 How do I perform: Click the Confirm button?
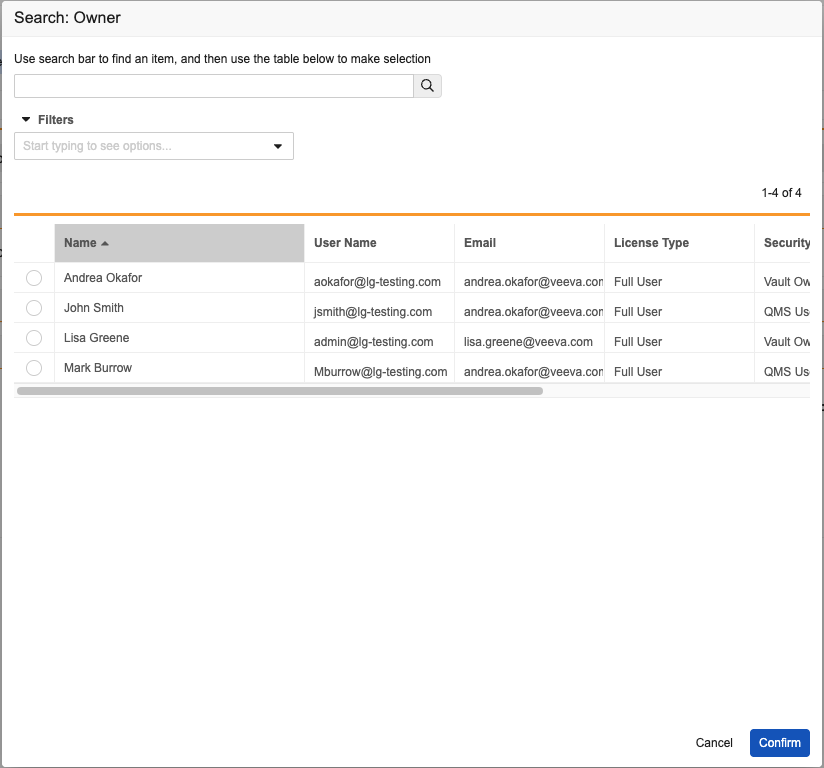[779, 743]
